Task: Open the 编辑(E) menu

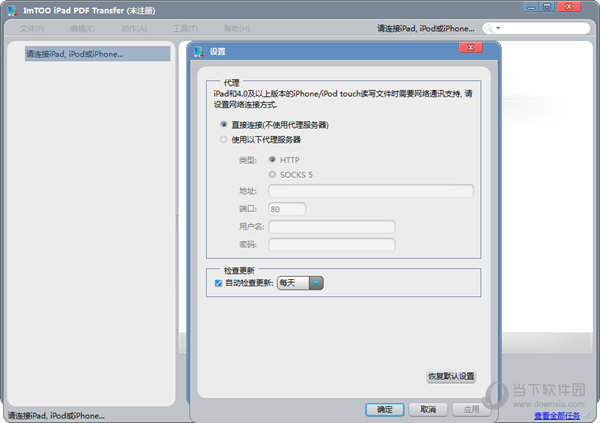Action: (x=82, y=28)
